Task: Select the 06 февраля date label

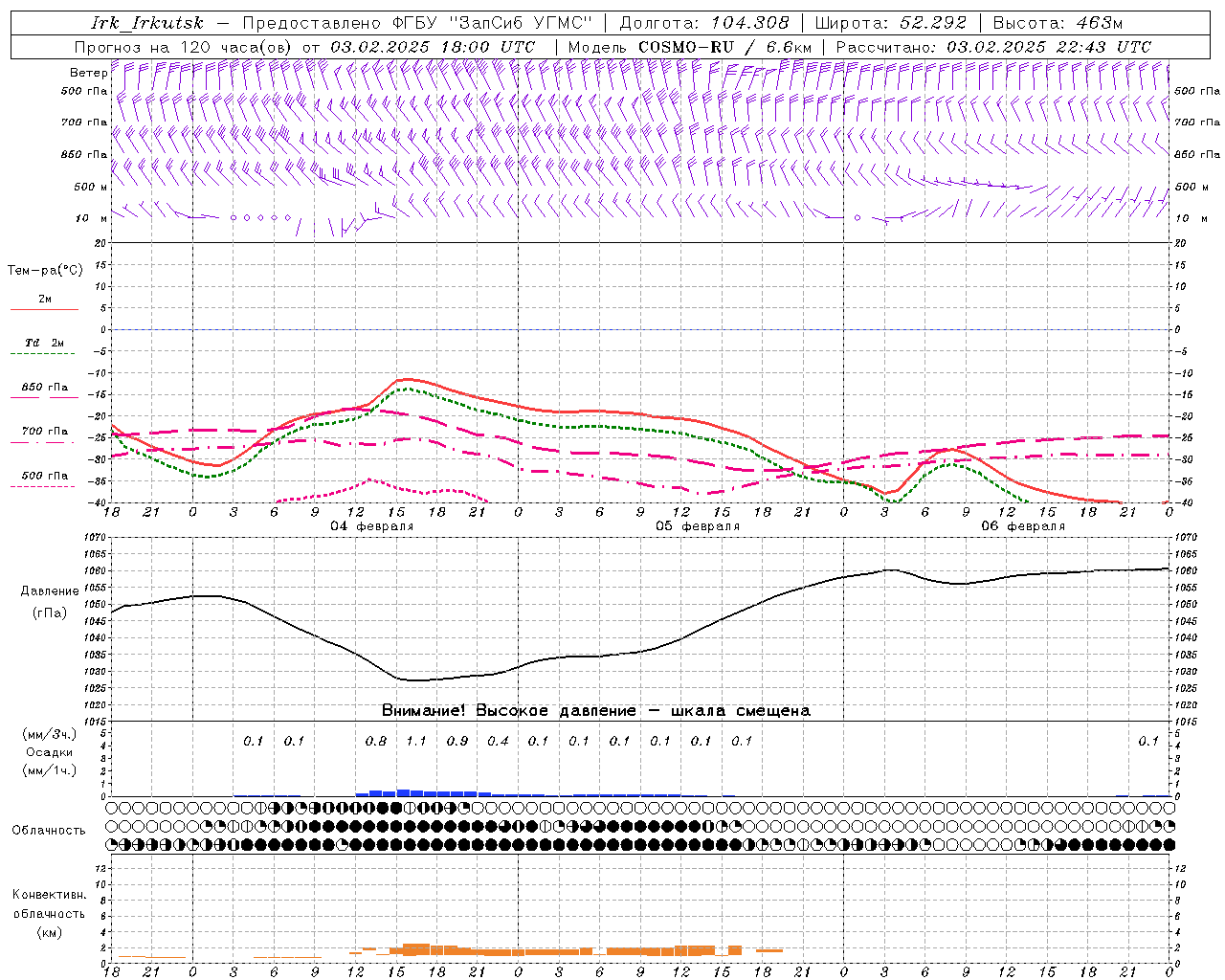Action: (1023, 526)
